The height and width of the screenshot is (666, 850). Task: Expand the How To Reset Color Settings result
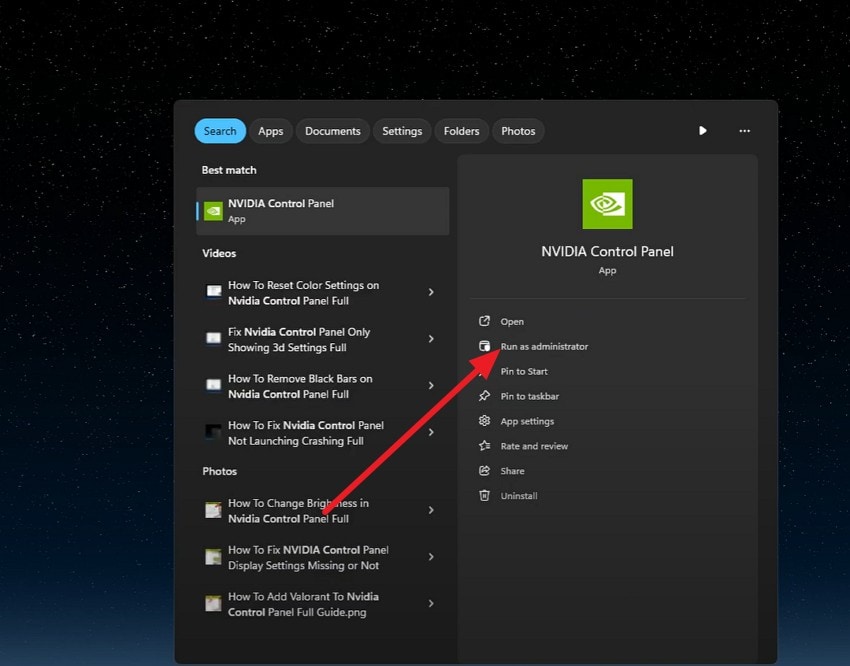click(431, 292)
